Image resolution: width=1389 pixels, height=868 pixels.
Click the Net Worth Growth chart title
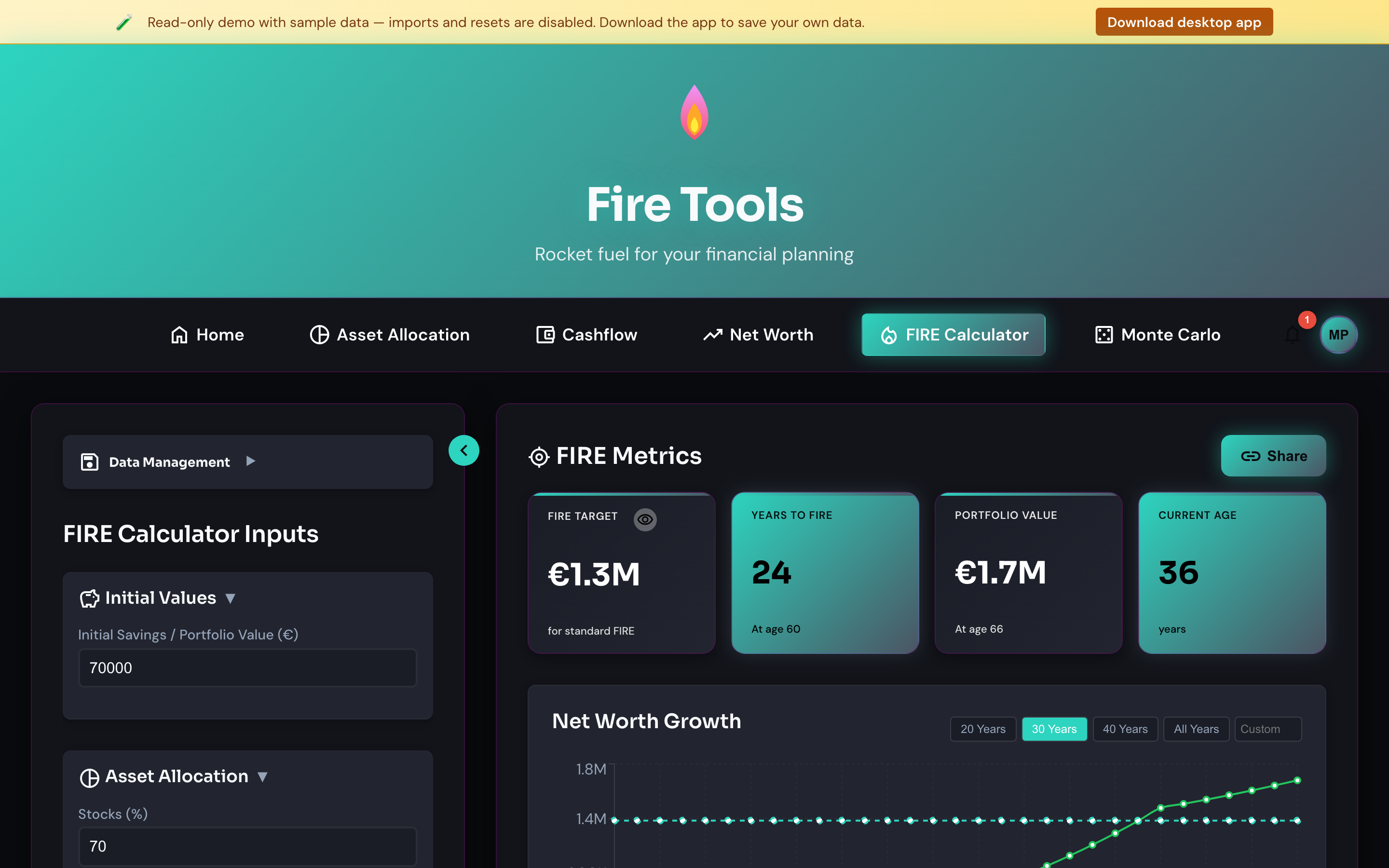[x=646, y=721]
